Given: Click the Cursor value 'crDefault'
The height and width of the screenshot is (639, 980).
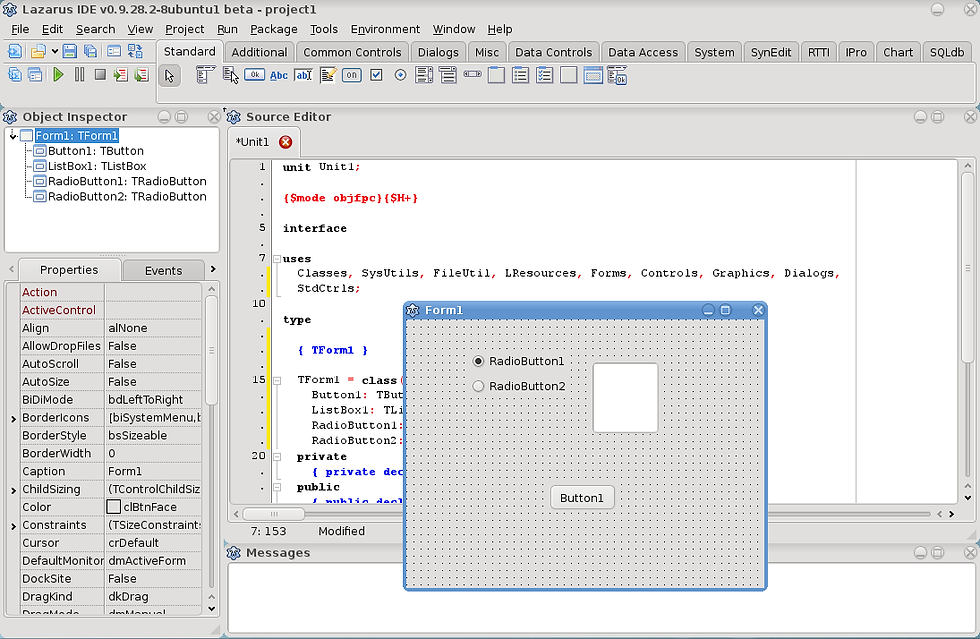Looking at the screenshot, I should coord(154,543).
